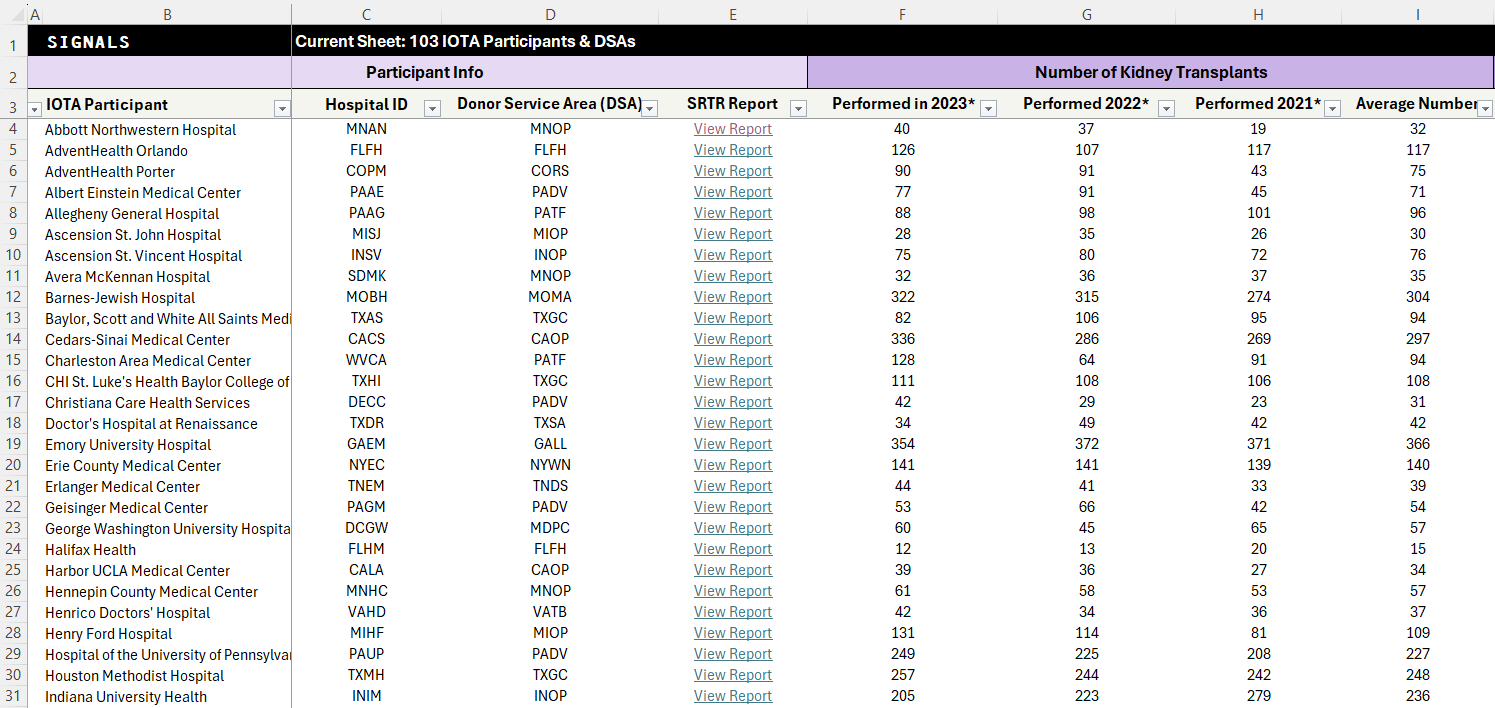The width and height of the screenshot is (1495, 708).
Task: Open View Report for Geisinger Medical Center
Action: click(x=733, y=507)
